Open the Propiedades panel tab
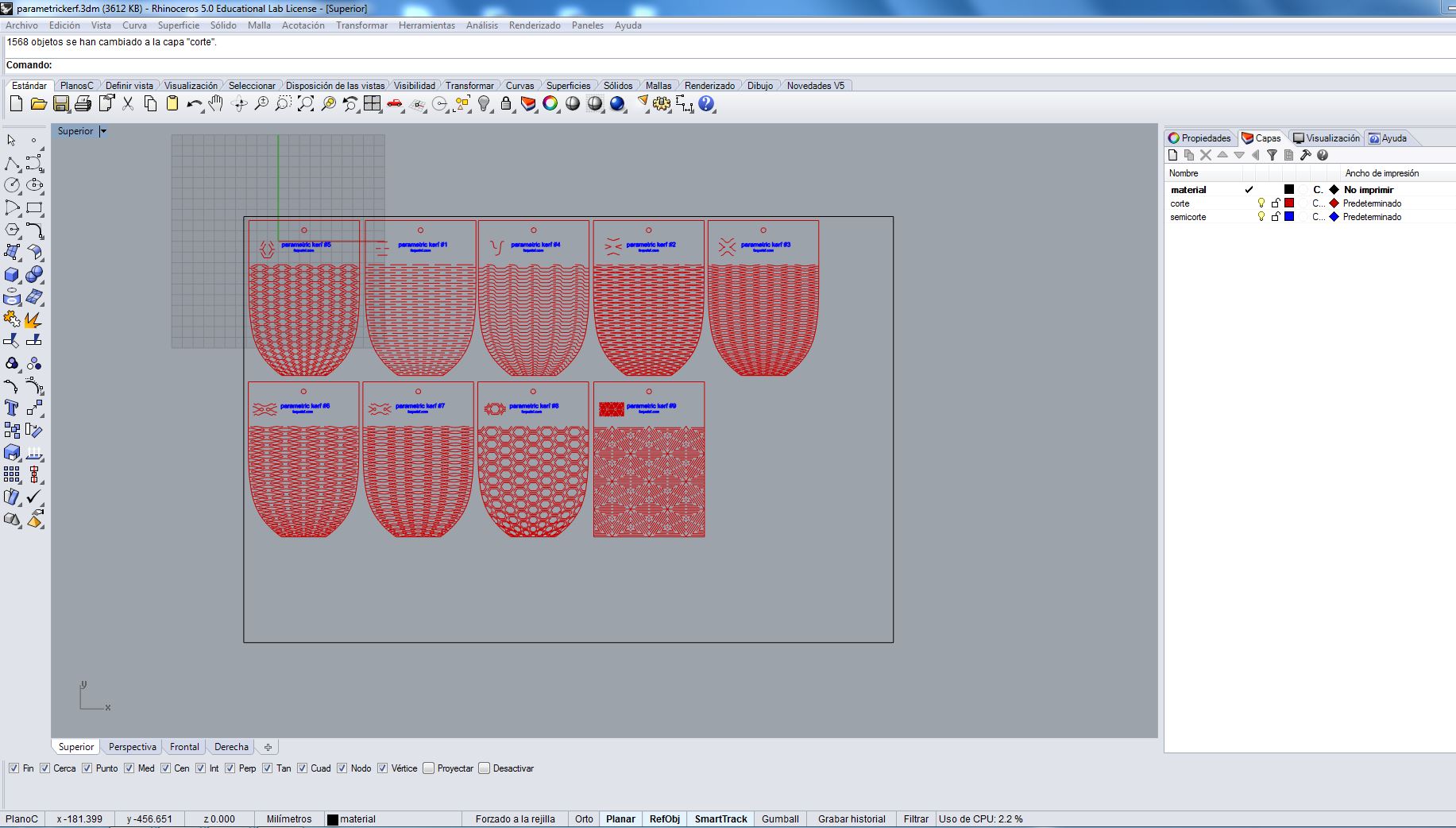Viewport: 1456px width, 828px height. click(x=1199, y=138)
